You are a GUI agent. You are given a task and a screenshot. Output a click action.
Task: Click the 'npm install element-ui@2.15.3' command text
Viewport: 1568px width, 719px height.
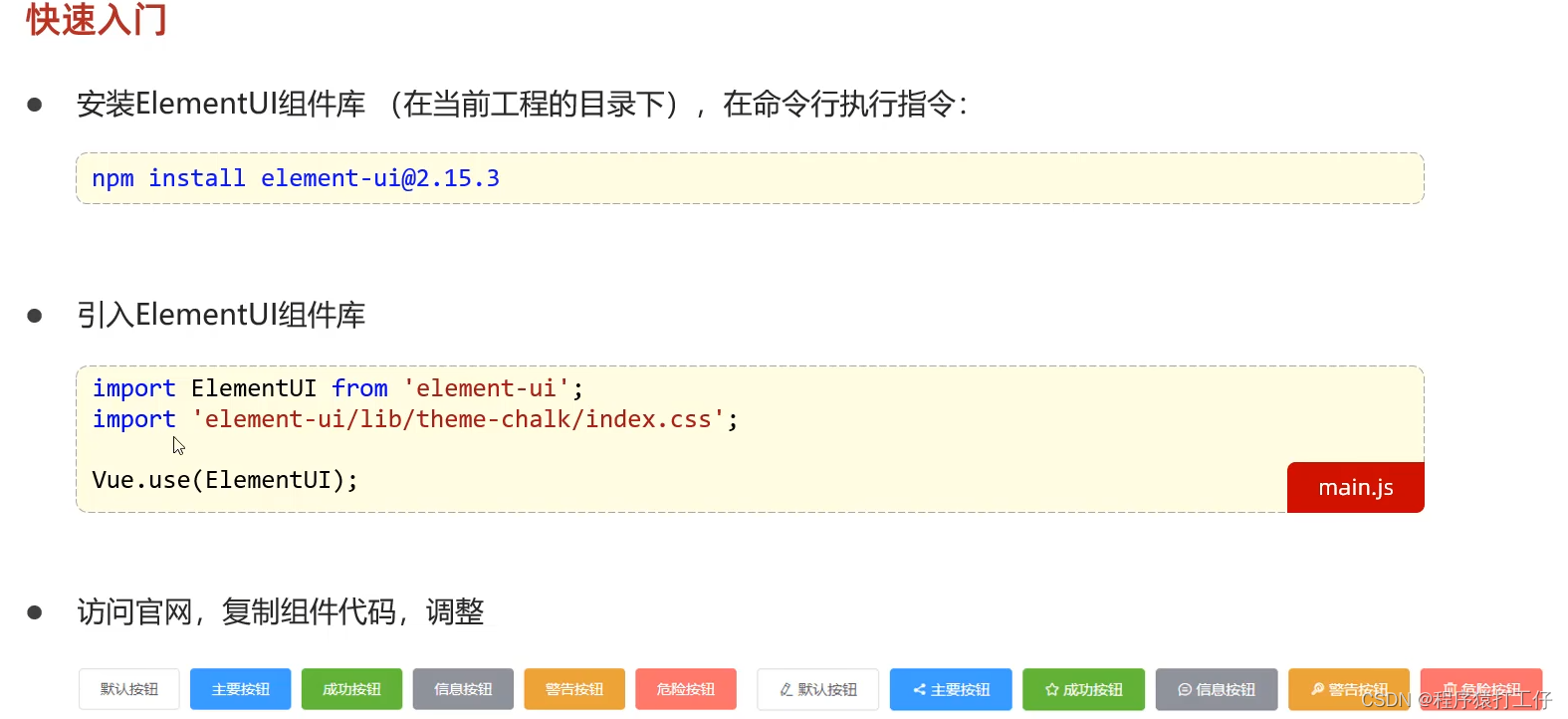click(x=296, y=178)
